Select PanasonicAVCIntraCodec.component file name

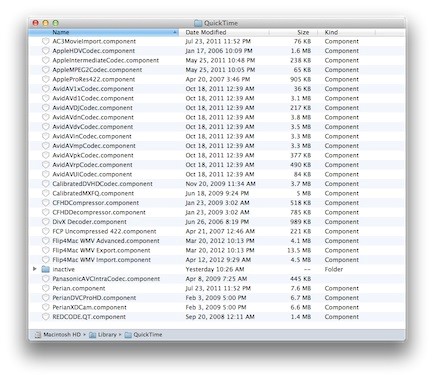(106, 279)
